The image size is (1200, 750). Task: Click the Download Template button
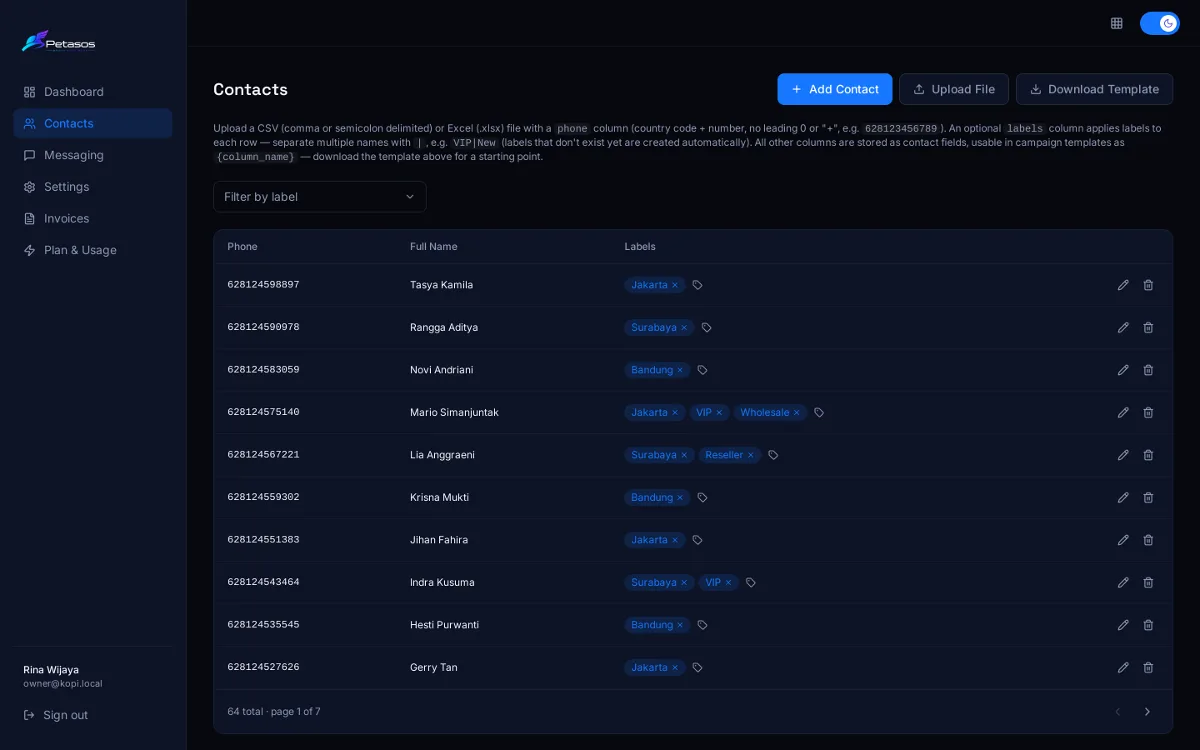click(x=1094, y=89)
